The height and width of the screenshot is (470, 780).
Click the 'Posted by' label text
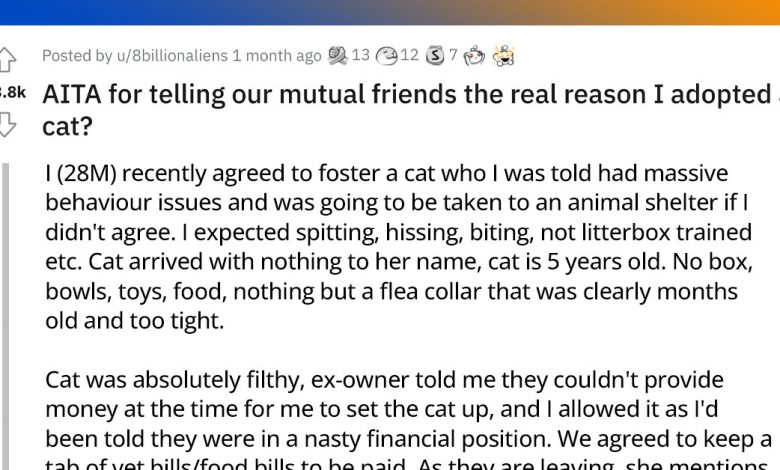77,56
